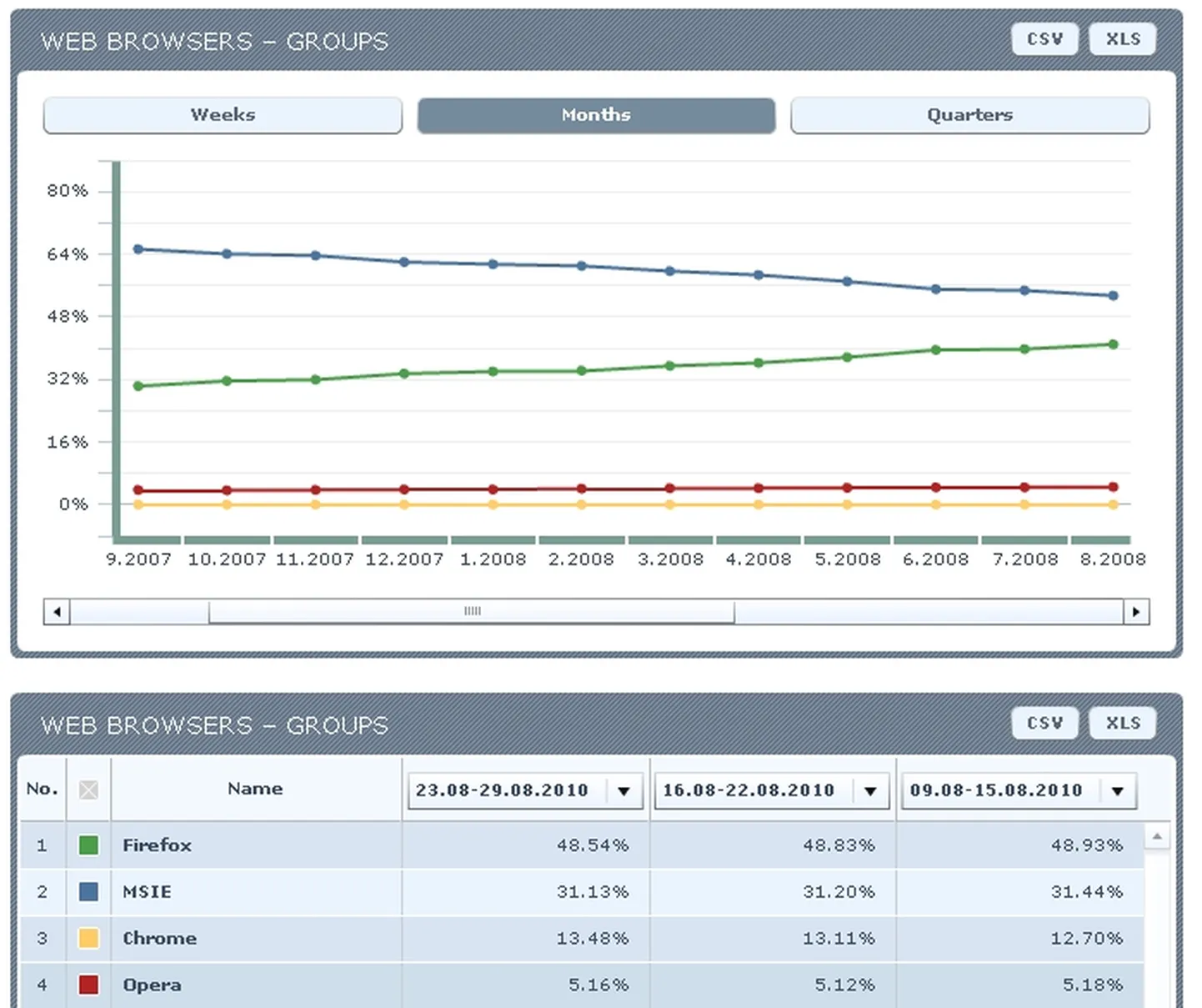1202x1008 pixels.
Task: Toggle the blue MSIE series swatch
Action: pos(88,892)
